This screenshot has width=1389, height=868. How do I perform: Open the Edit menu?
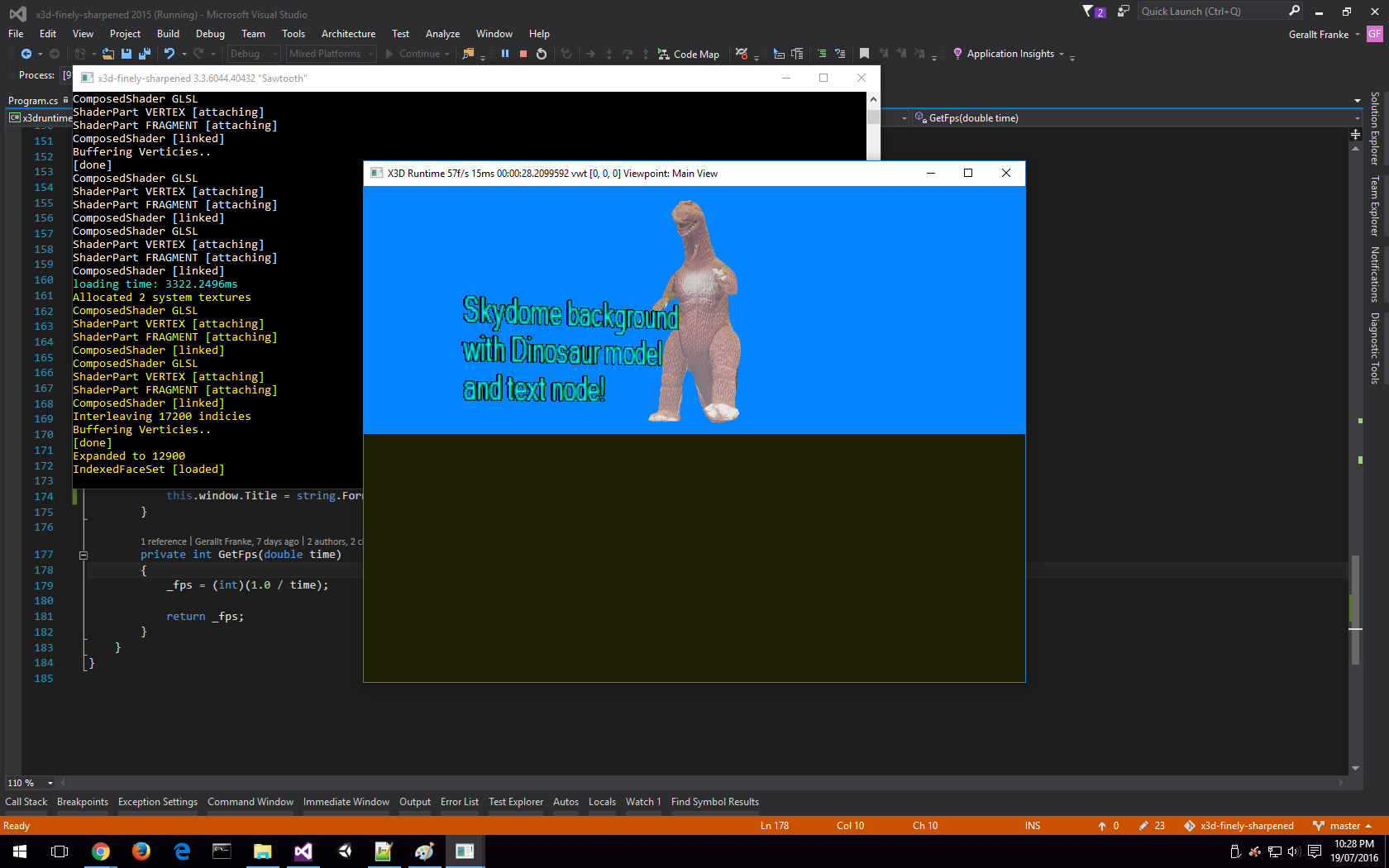pos(48,34)
